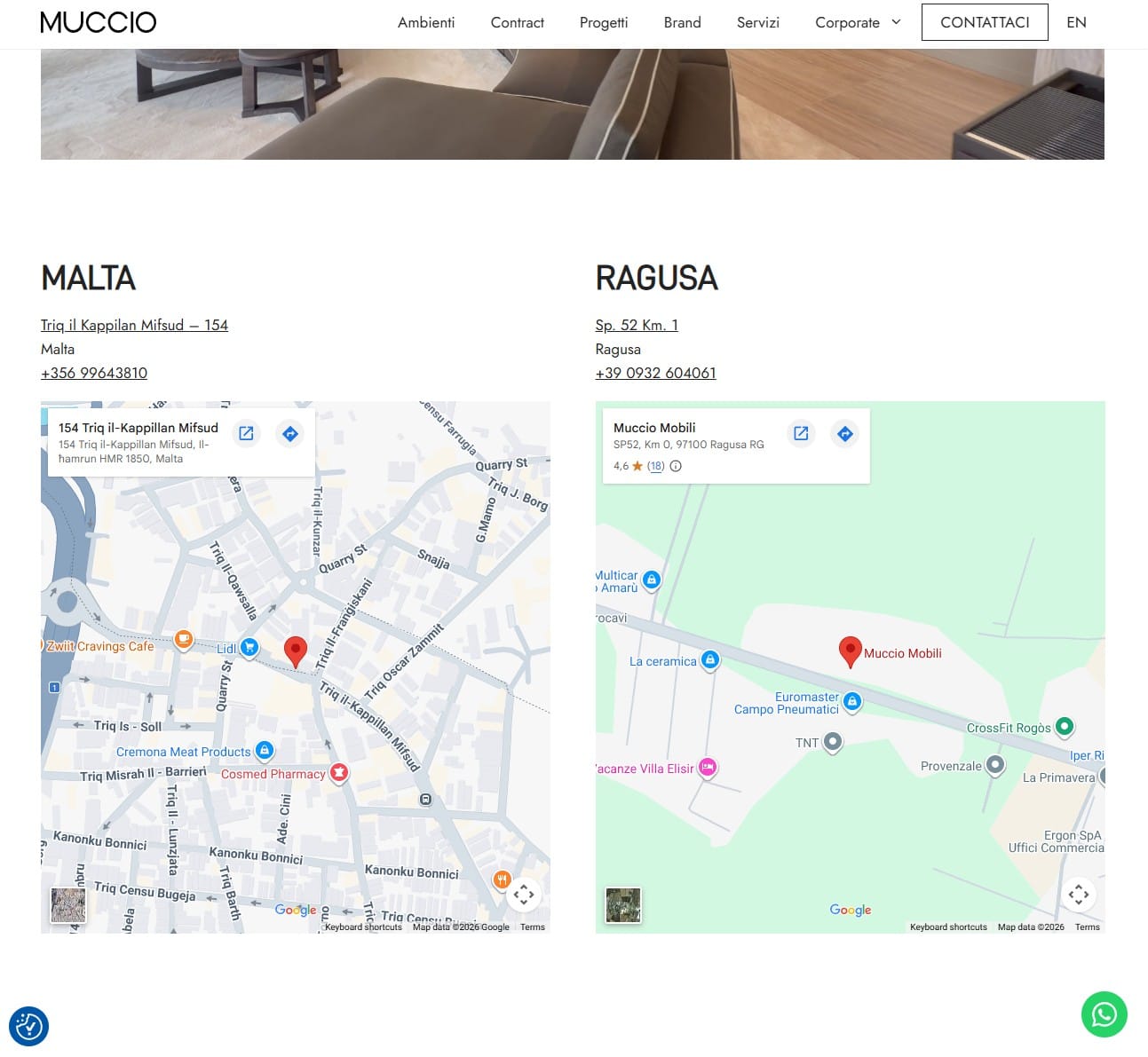Click the orange restaurant marker on Malta map
The width and height of the screenshot is (1148, 1057).
(502, 880)
